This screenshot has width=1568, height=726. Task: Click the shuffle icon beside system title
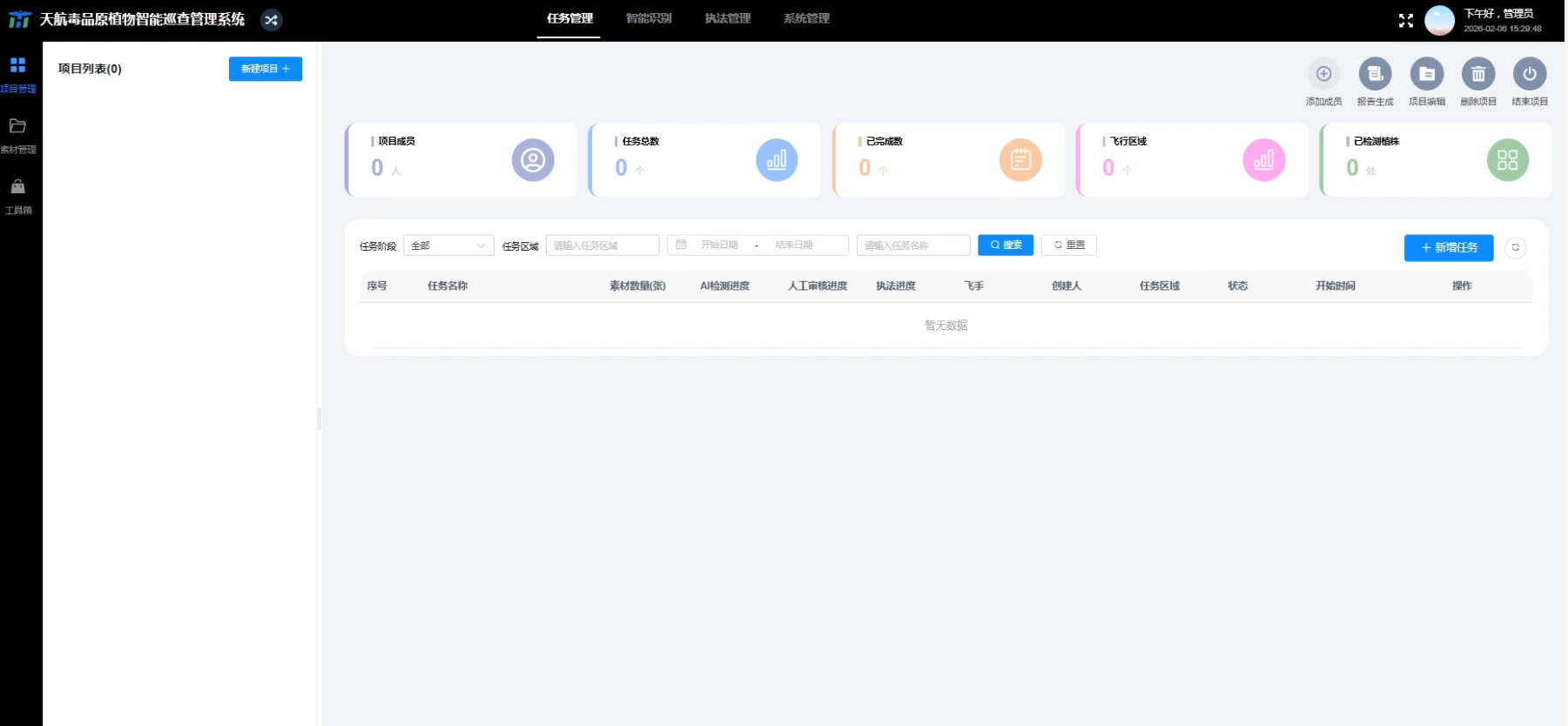point(272,20)
